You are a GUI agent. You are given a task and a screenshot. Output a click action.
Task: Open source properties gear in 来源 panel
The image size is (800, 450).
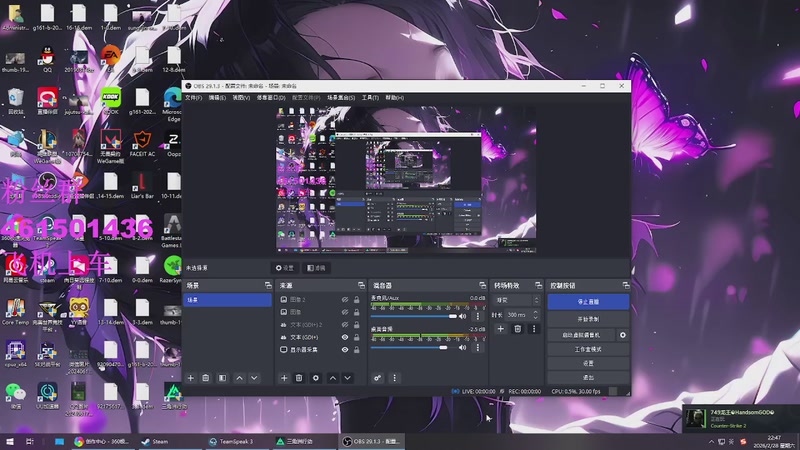click(316, 378)
